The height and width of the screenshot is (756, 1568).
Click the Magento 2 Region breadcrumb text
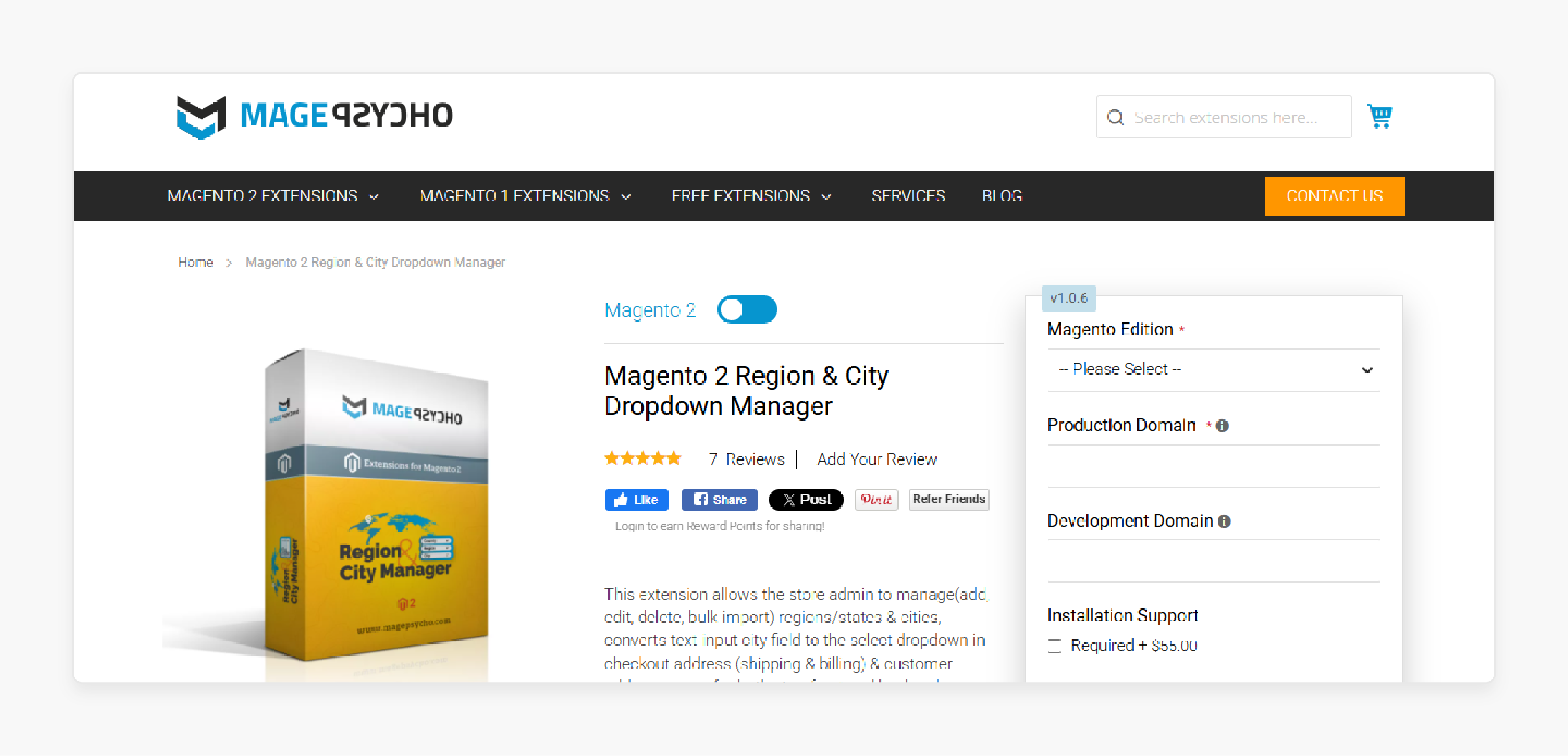(375, 262)
